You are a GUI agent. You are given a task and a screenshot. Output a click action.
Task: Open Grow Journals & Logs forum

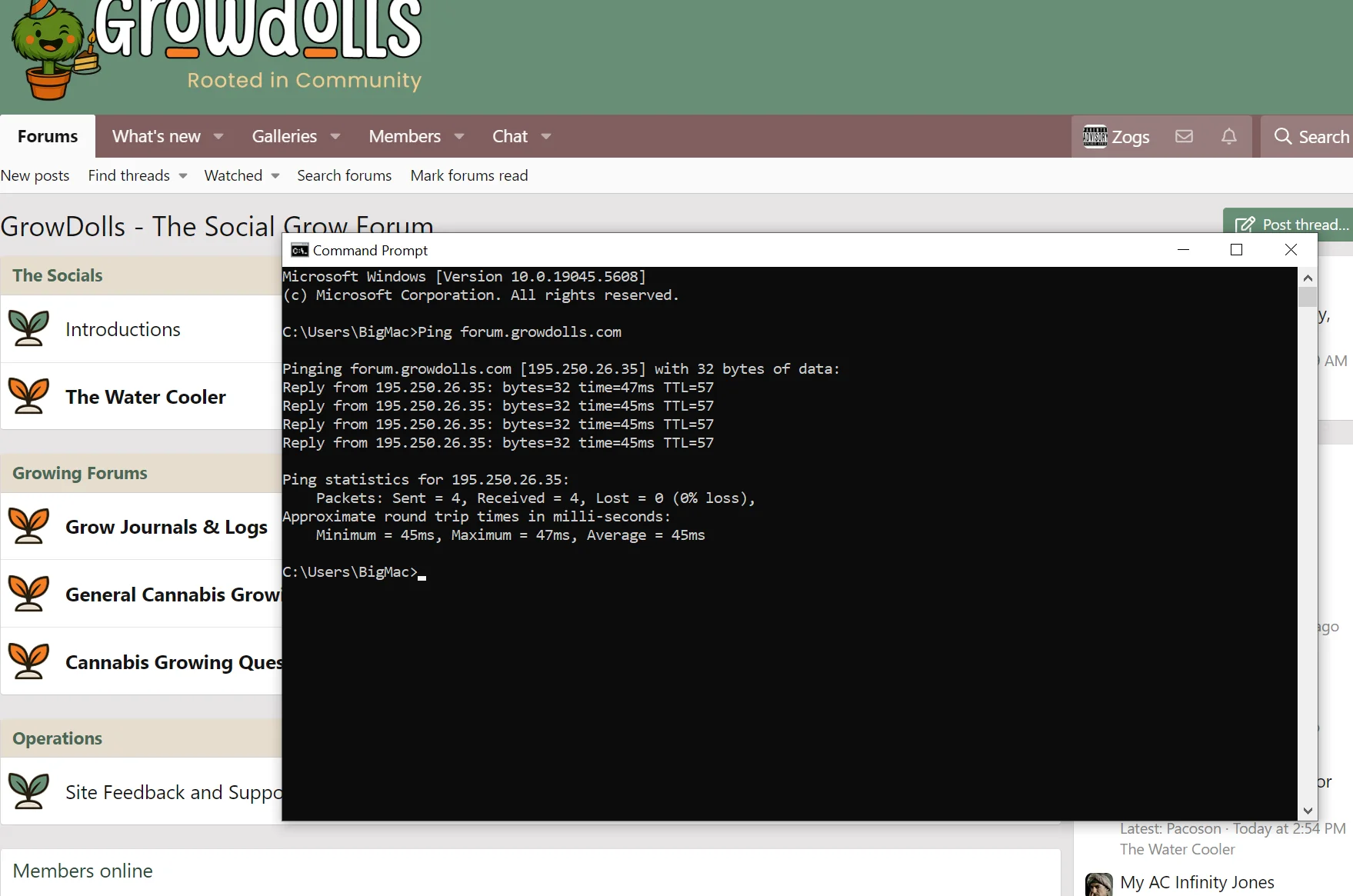(x=166, y=527)
